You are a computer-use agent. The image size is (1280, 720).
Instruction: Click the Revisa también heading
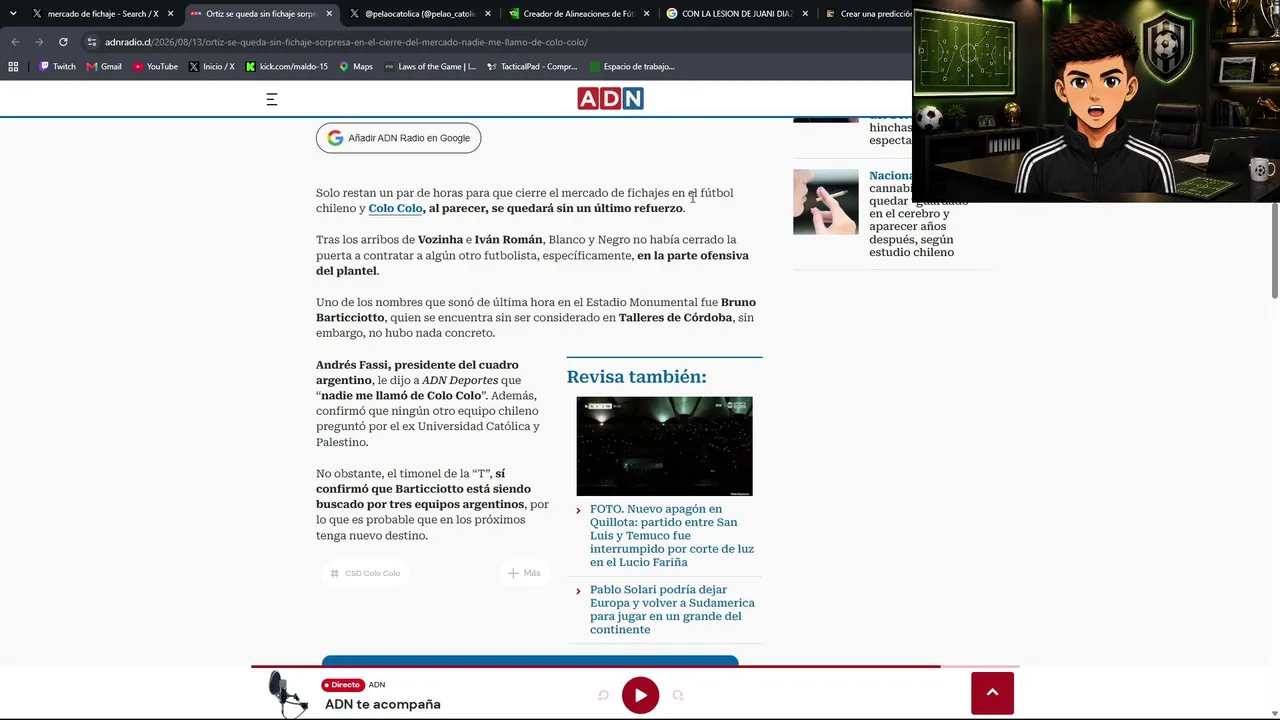click(x=636, y=376)
